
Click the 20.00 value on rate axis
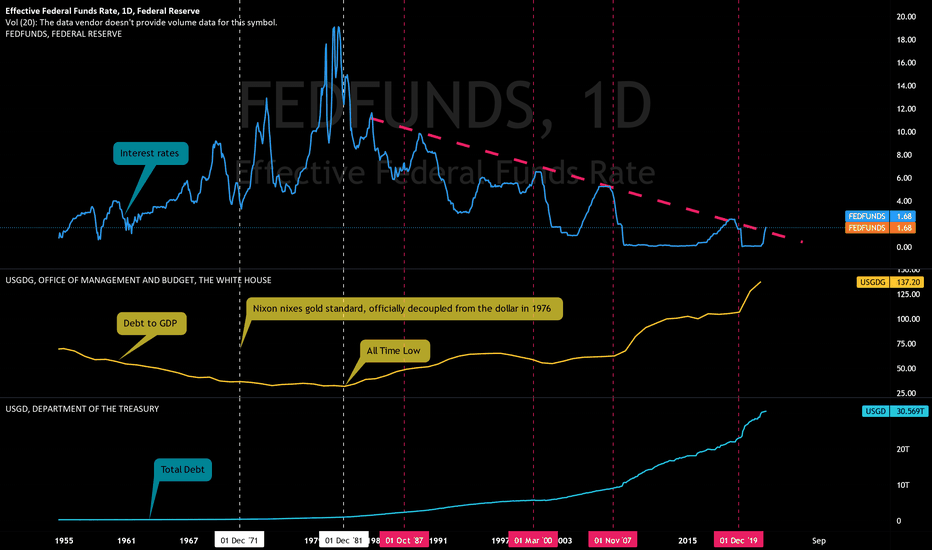click(x=906, y=17)
